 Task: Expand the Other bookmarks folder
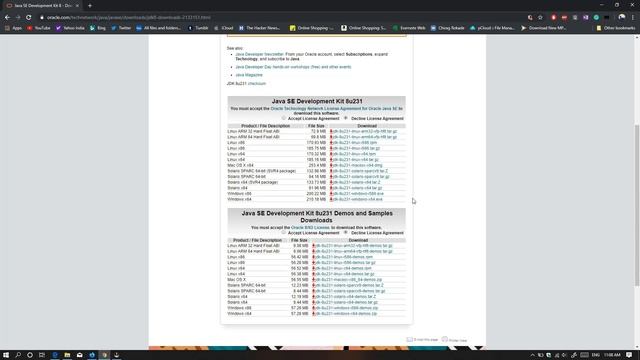coord(616,28)
